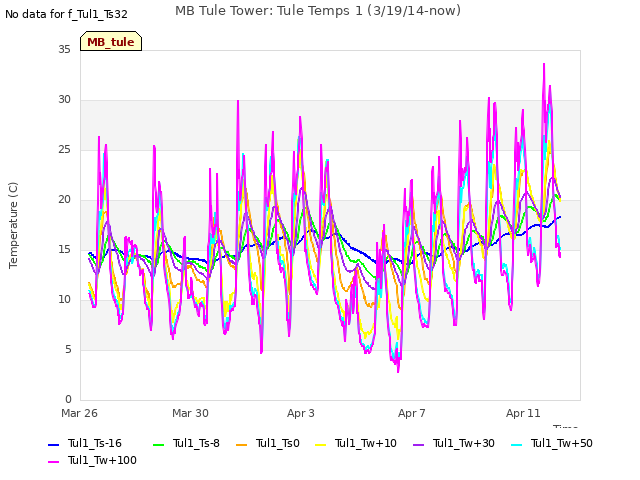This screenshot has height=480, width=640.
Task: Click the cyan Tul1_Tw+50 legend color marker
Action: click(517, 444)
